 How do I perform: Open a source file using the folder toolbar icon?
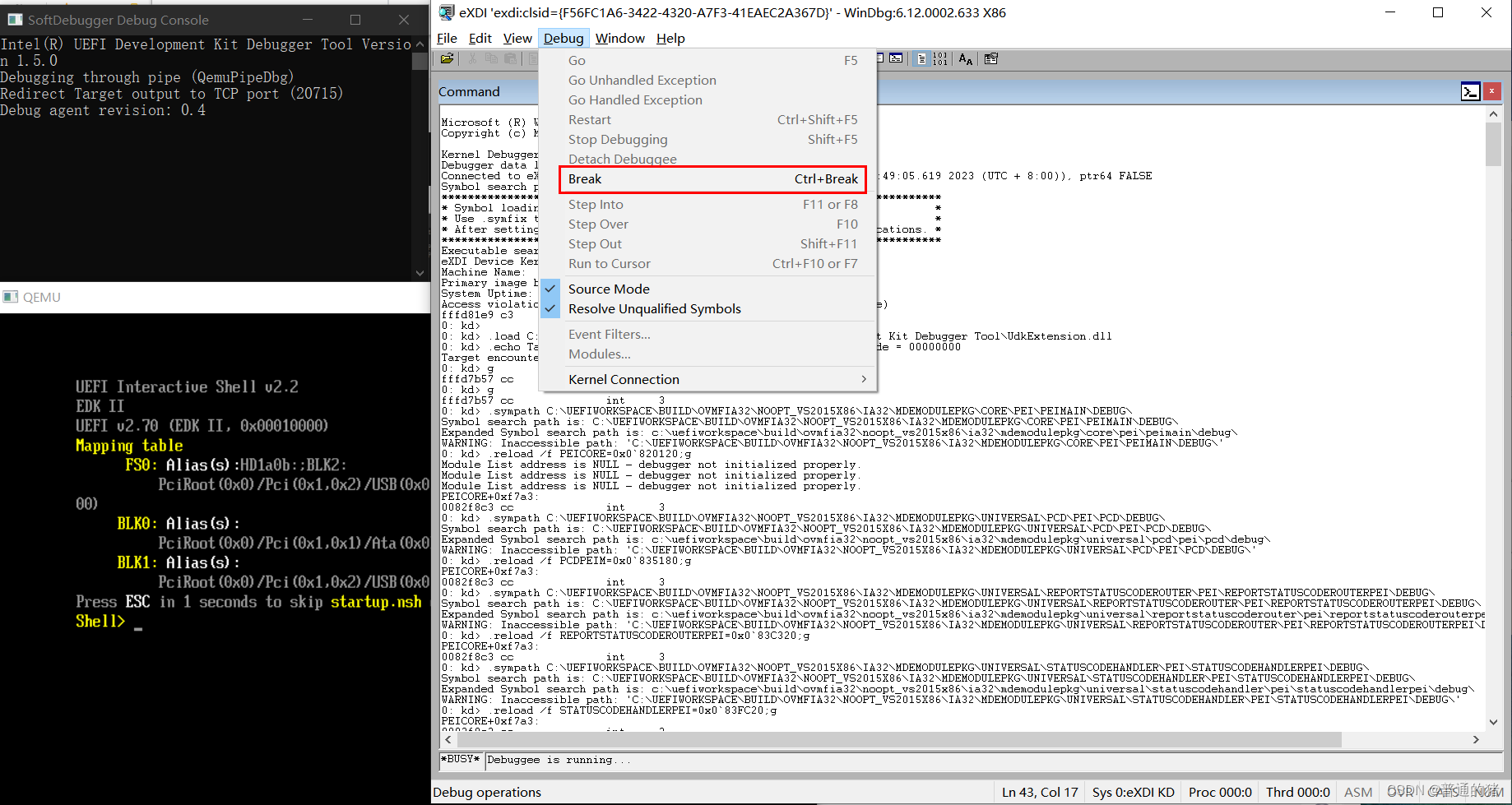(447, 58)
